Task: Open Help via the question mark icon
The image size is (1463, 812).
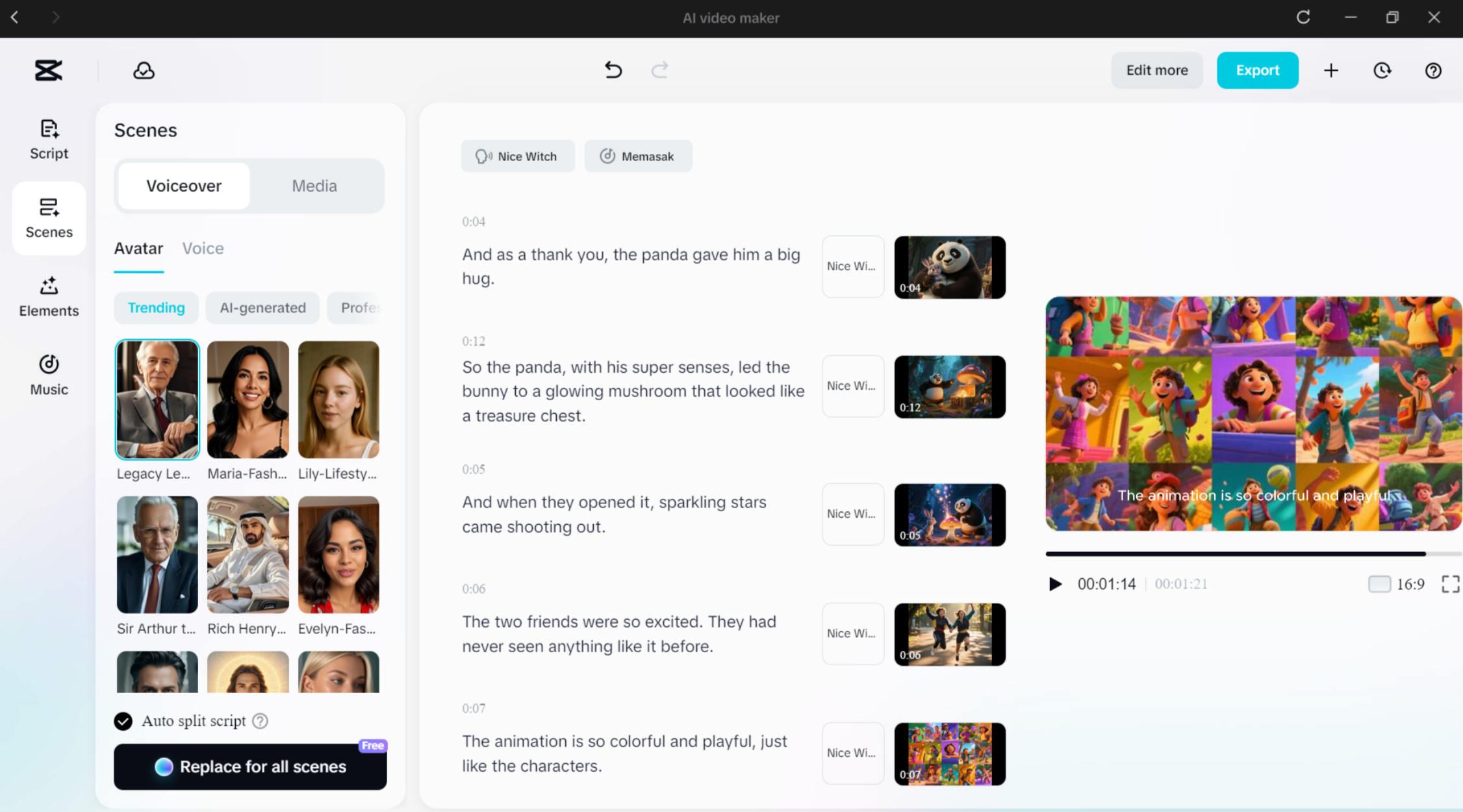Action: (x=1432, y=70)
